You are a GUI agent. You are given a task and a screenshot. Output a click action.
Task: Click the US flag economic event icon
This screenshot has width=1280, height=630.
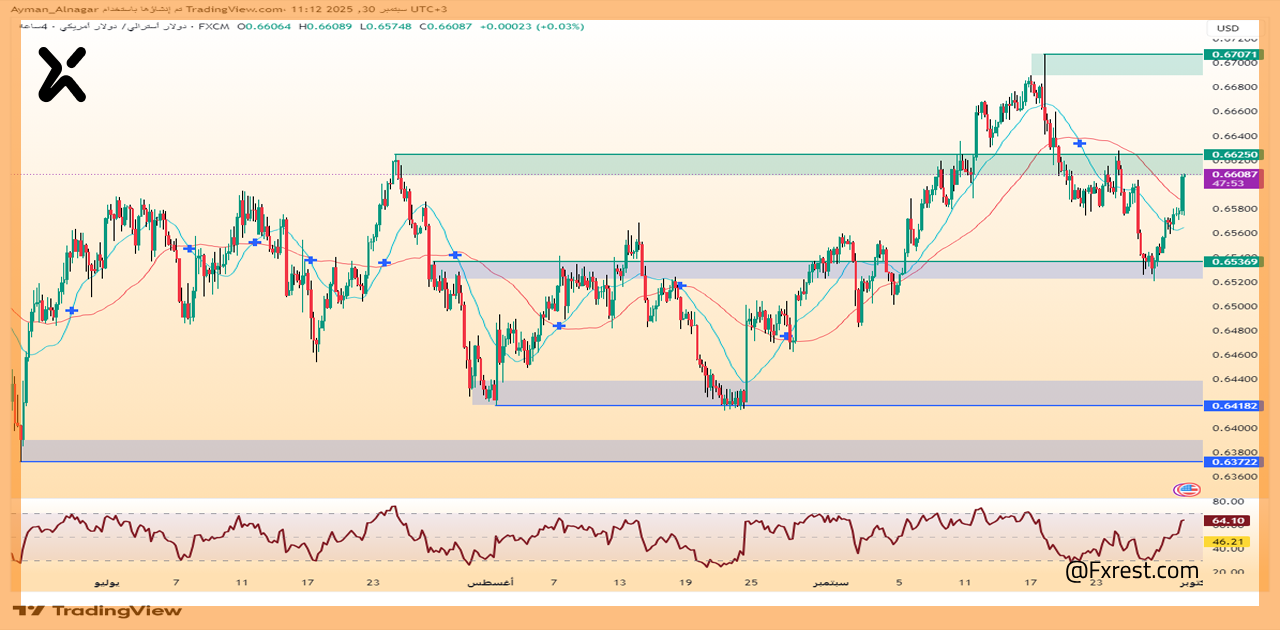1186,489
